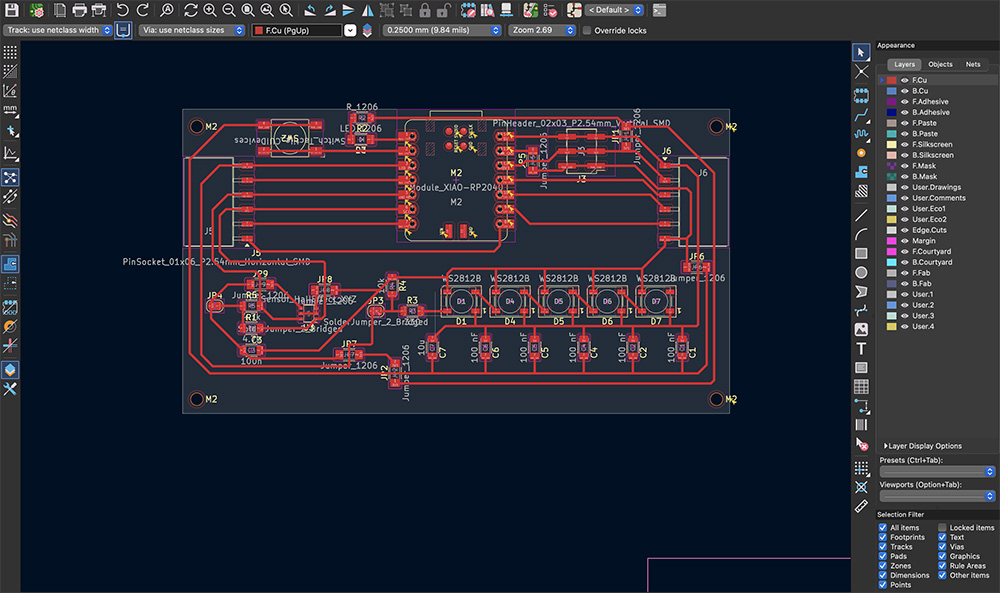Viewport: 1000px width, 593px height.
Task: Open the Viewports (Option+Tab) dropdown
Action: (937, 495)
